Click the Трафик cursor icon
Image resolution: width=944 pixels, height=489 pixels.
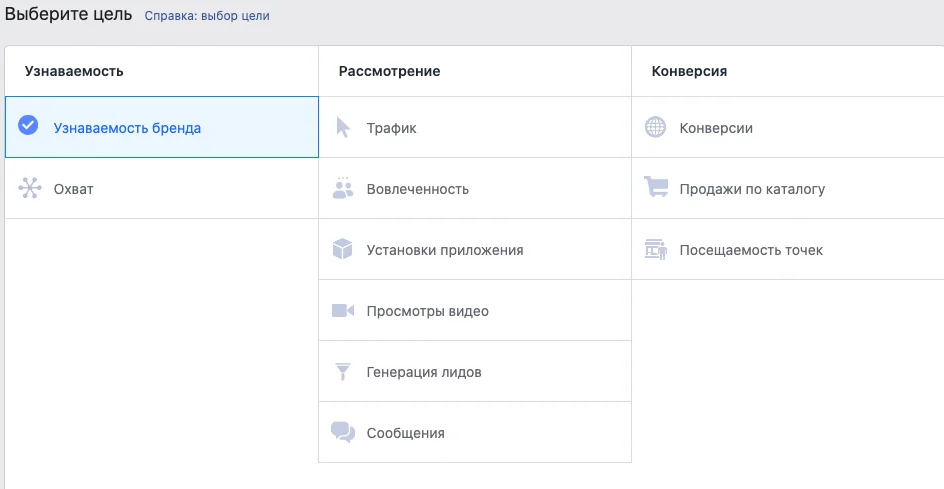click(x=343, y=128)
